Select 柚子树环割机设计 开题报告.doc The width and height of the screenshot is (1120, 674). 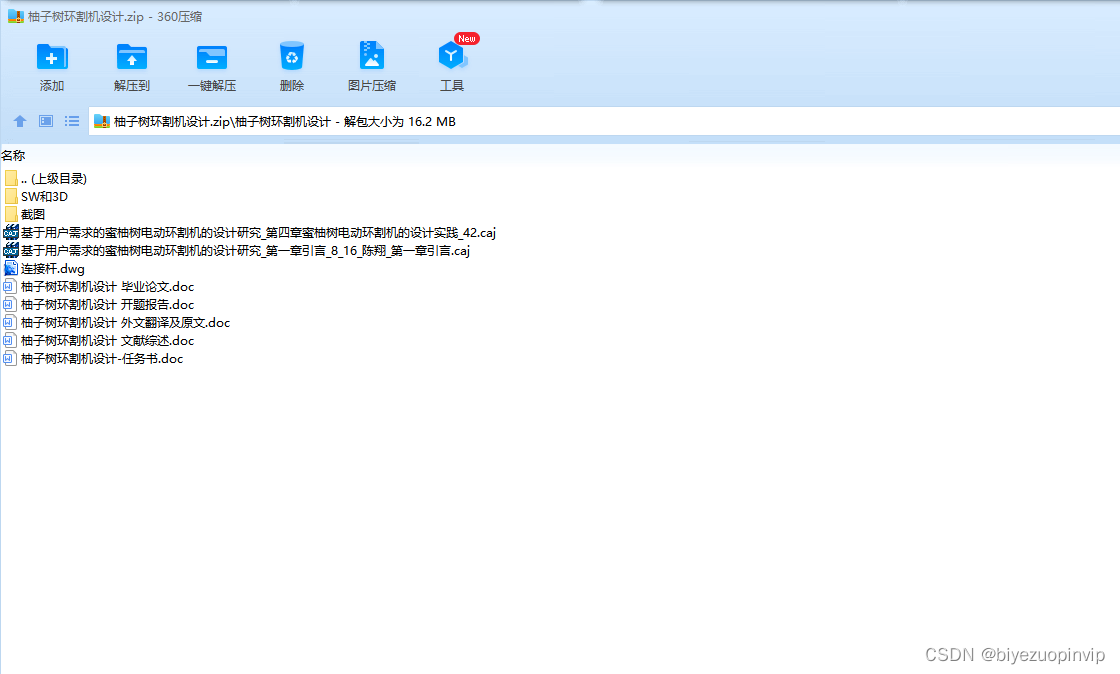coord(100,304)
